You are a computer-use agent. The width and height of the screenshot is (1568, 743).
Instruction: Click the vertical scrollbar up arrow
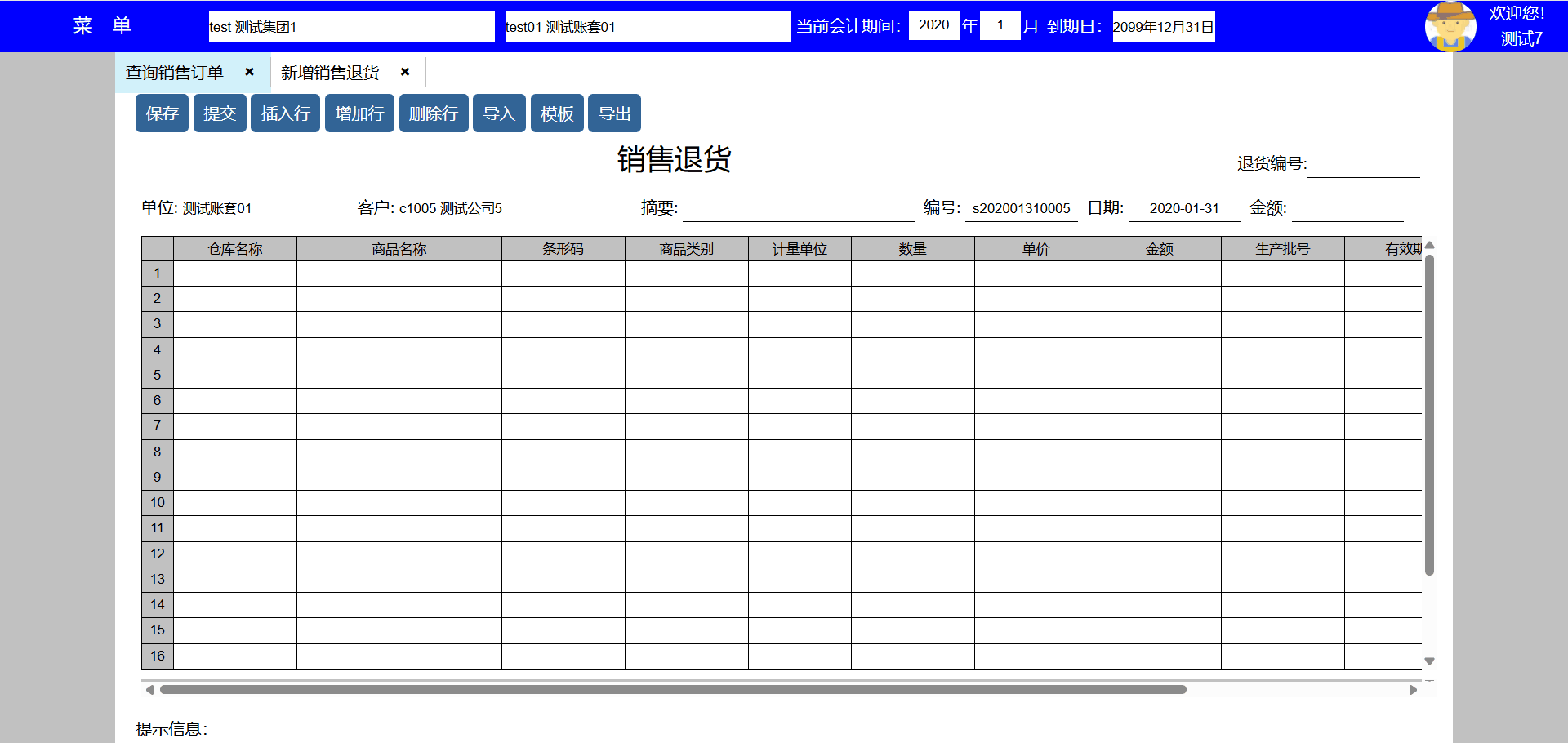pyautogui.click(x=1429, y=246)
